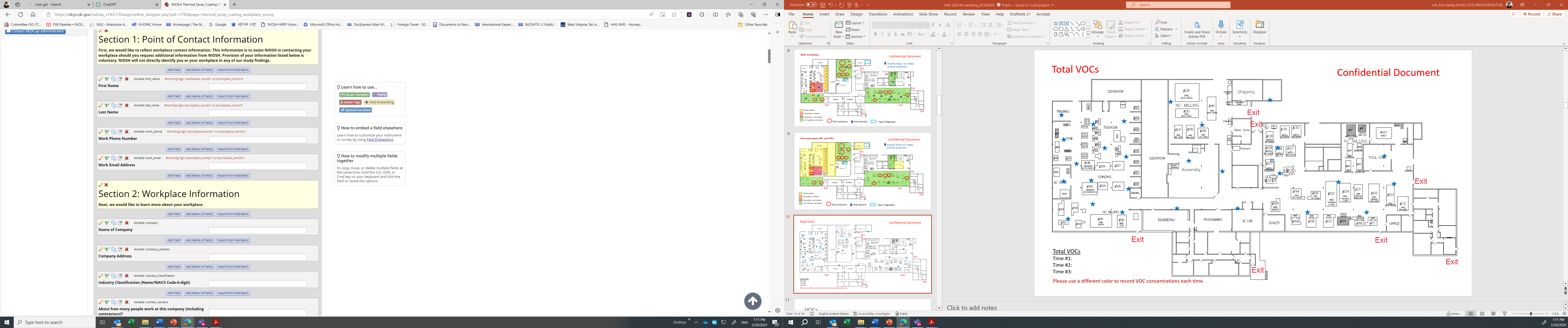
Task: Copy the work_email field using copy icon
Action: tap(113, 158)
